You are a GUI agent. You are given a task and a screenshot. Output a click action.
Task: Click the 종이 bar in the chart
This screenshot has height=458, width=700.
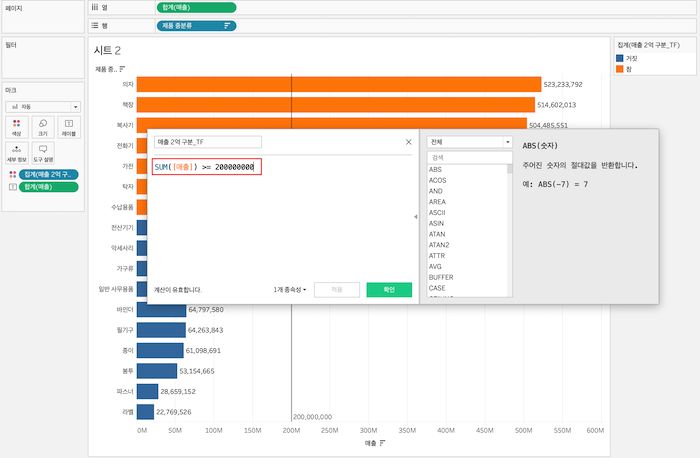(x=160, y=350)
